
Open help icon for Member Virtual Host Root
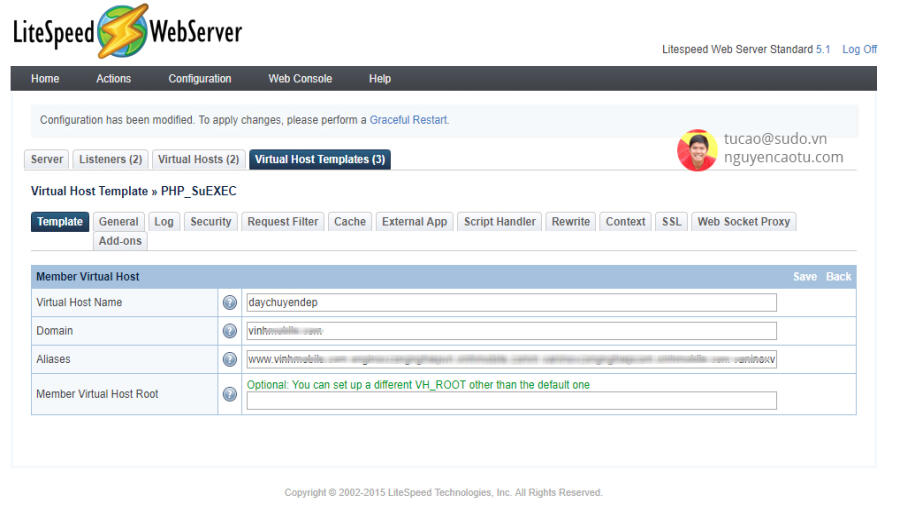pyautogui.click(x=230, y=394)
